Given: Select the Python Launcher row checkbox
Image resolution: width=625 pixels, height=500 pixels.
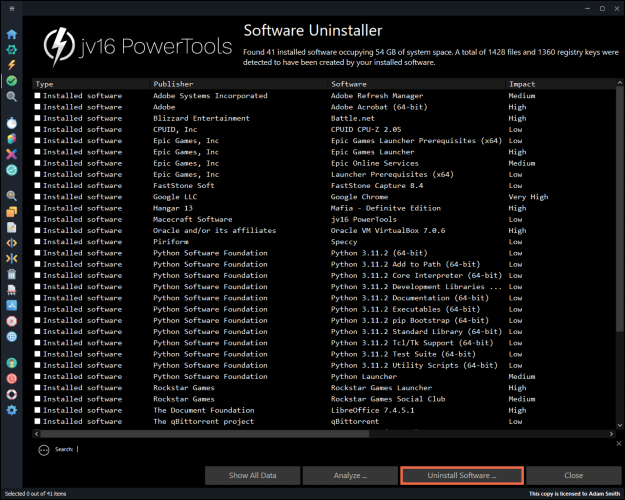Looking at the screenshot, I should 37,376.
